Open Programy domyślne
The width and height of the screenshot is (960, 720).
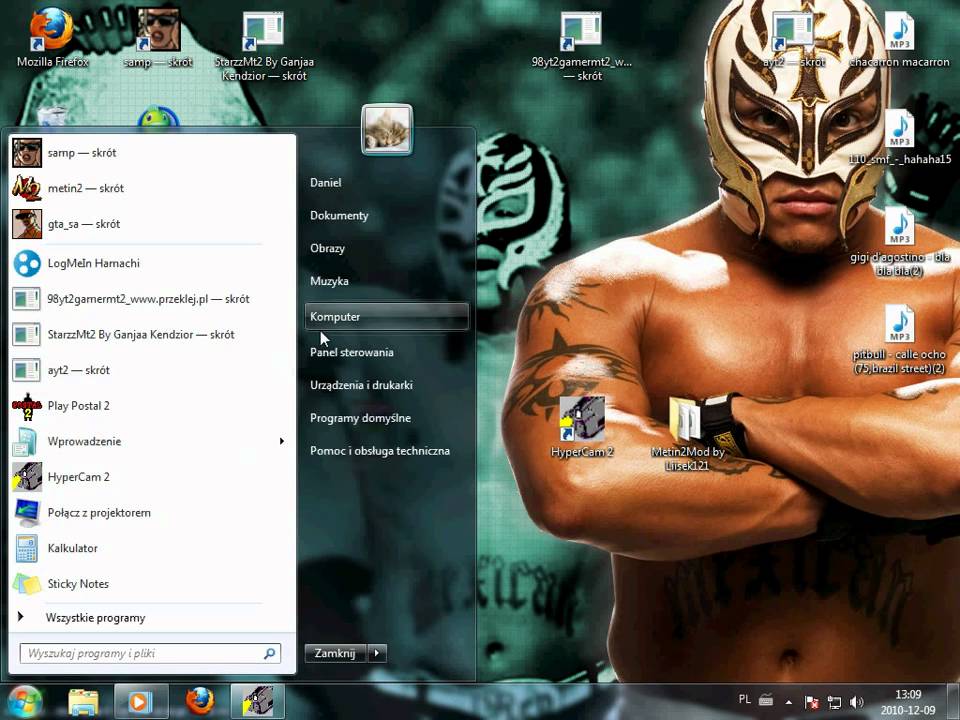[387, 418]
